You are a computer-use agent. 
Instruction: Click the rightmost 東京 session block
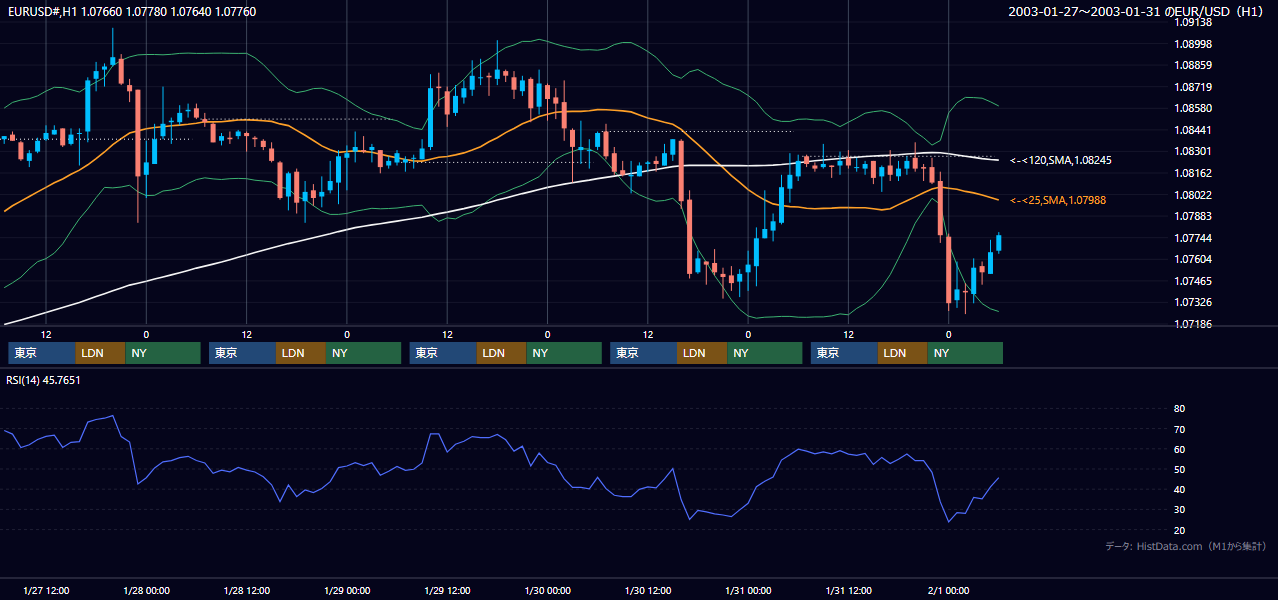tap(844, 353)
